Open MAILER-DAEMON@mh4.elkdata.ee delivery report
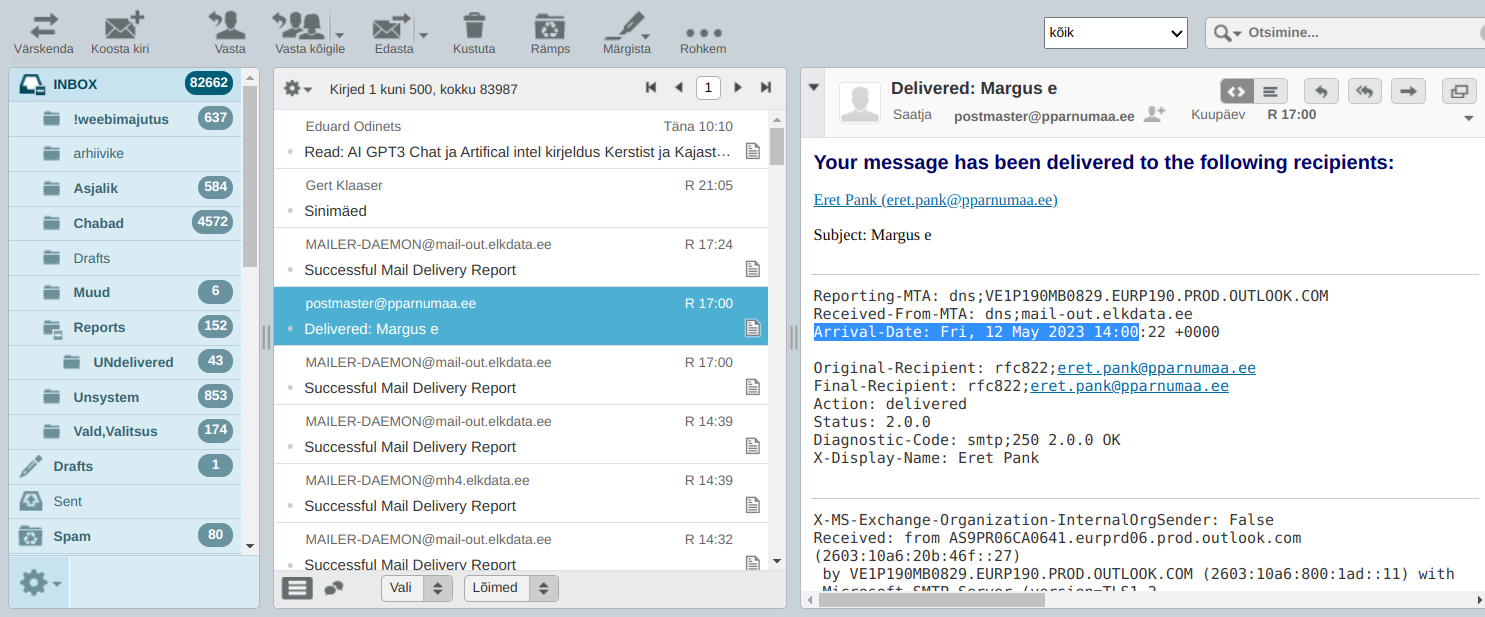Image resolution: width=1485 pixels, height=617 pixels. [x=520, y=494]
